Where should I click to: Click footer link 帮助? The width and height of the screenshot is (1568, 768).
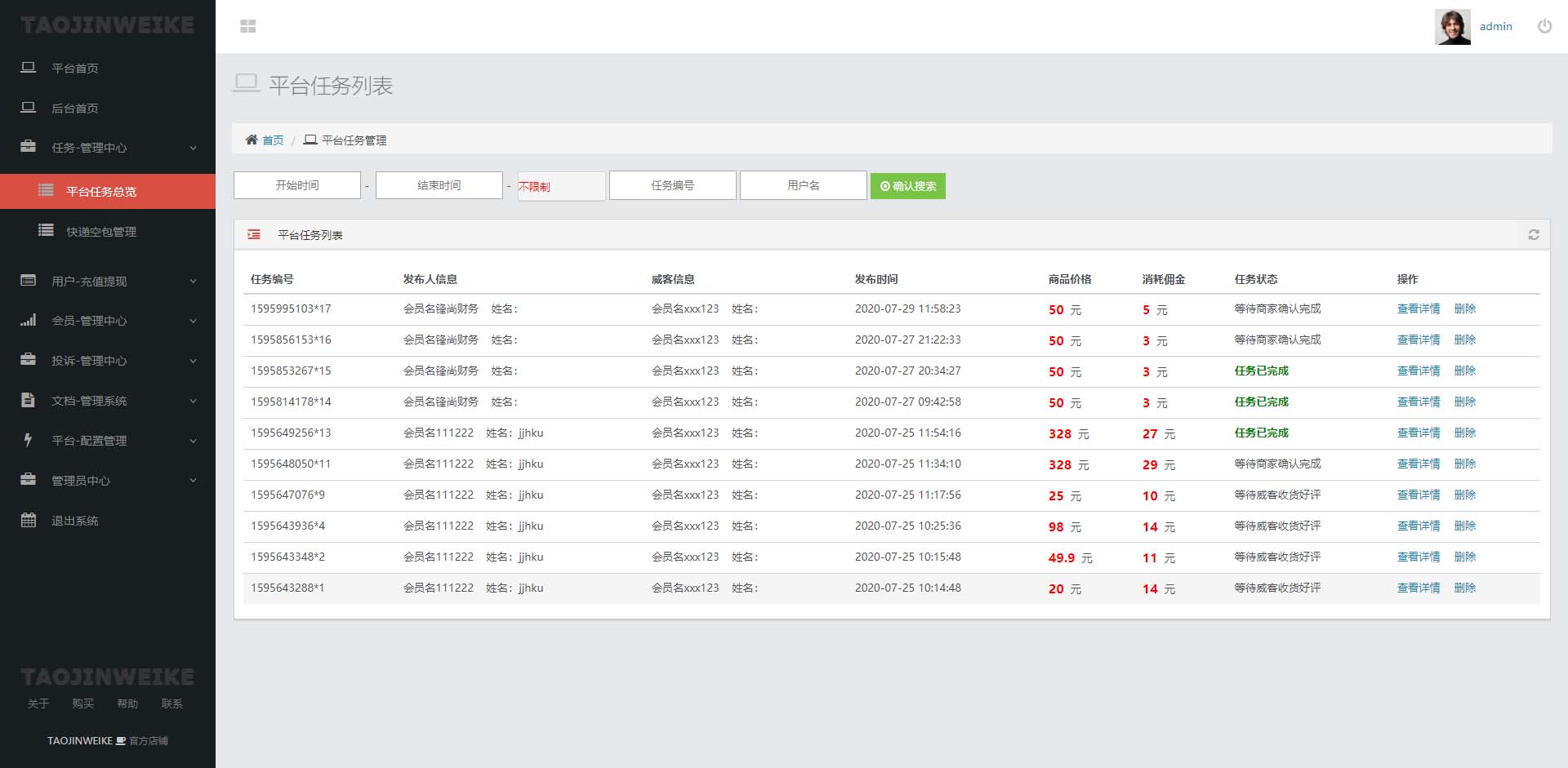click(127, 704)
